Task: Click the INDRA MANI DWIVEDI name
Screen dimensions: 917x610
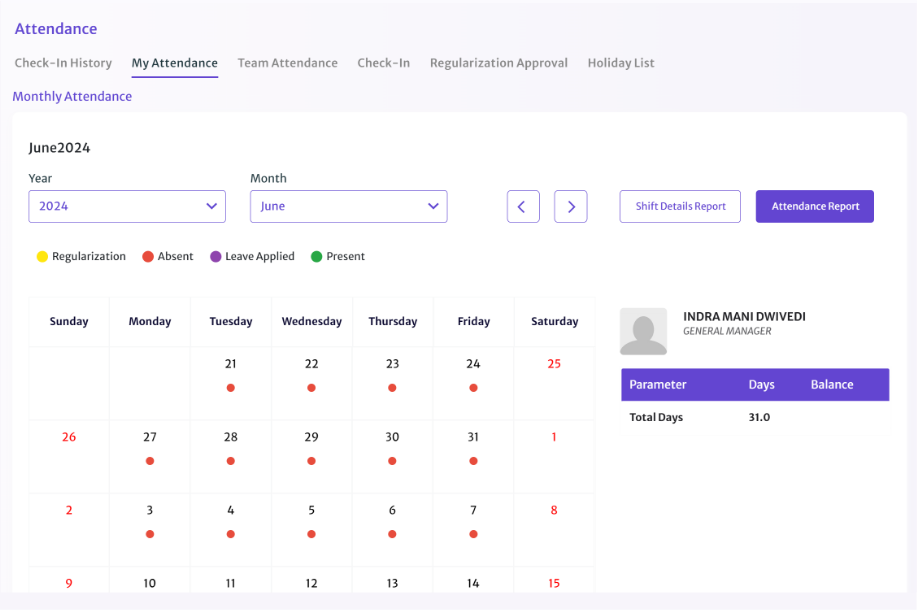Action: (x=744, y=316)
